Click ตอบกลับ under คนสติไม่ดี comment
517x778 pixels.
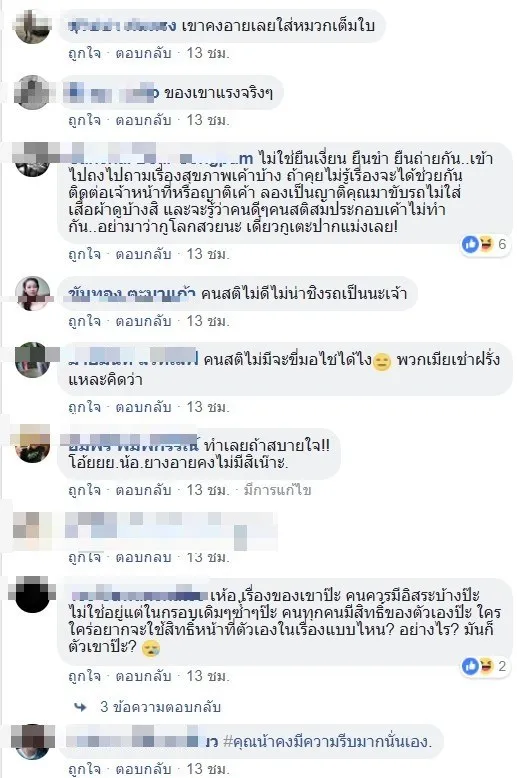tap(143, 321)
